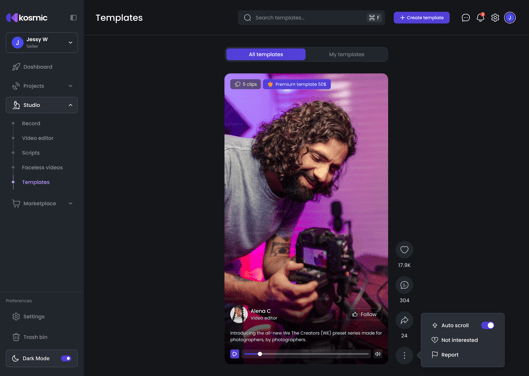Open chat messages icon in header
This screenshot has width=529, height=376.
click(466, 18)
